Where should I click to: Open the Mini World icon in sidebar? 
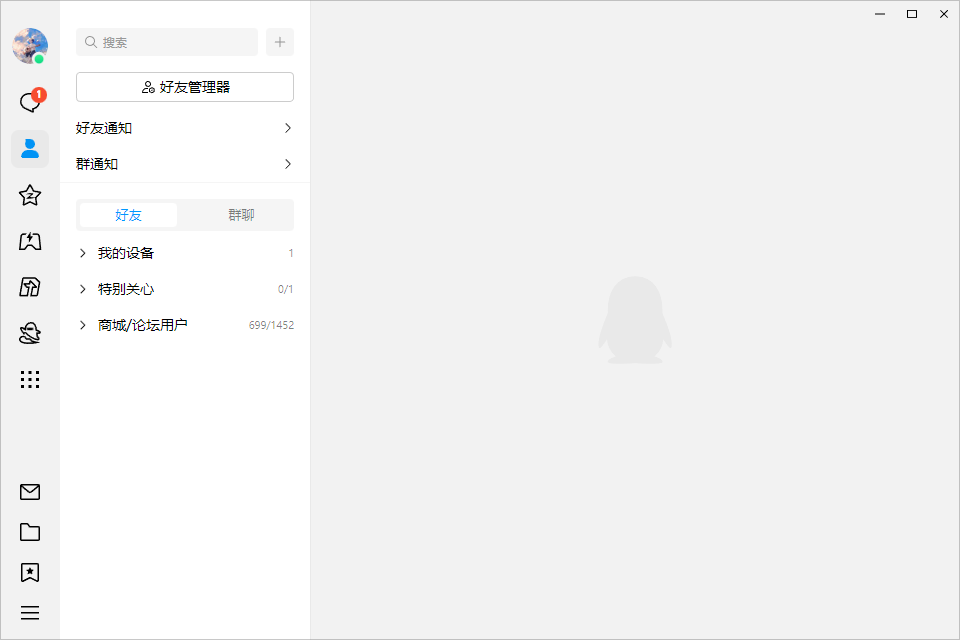30,287
